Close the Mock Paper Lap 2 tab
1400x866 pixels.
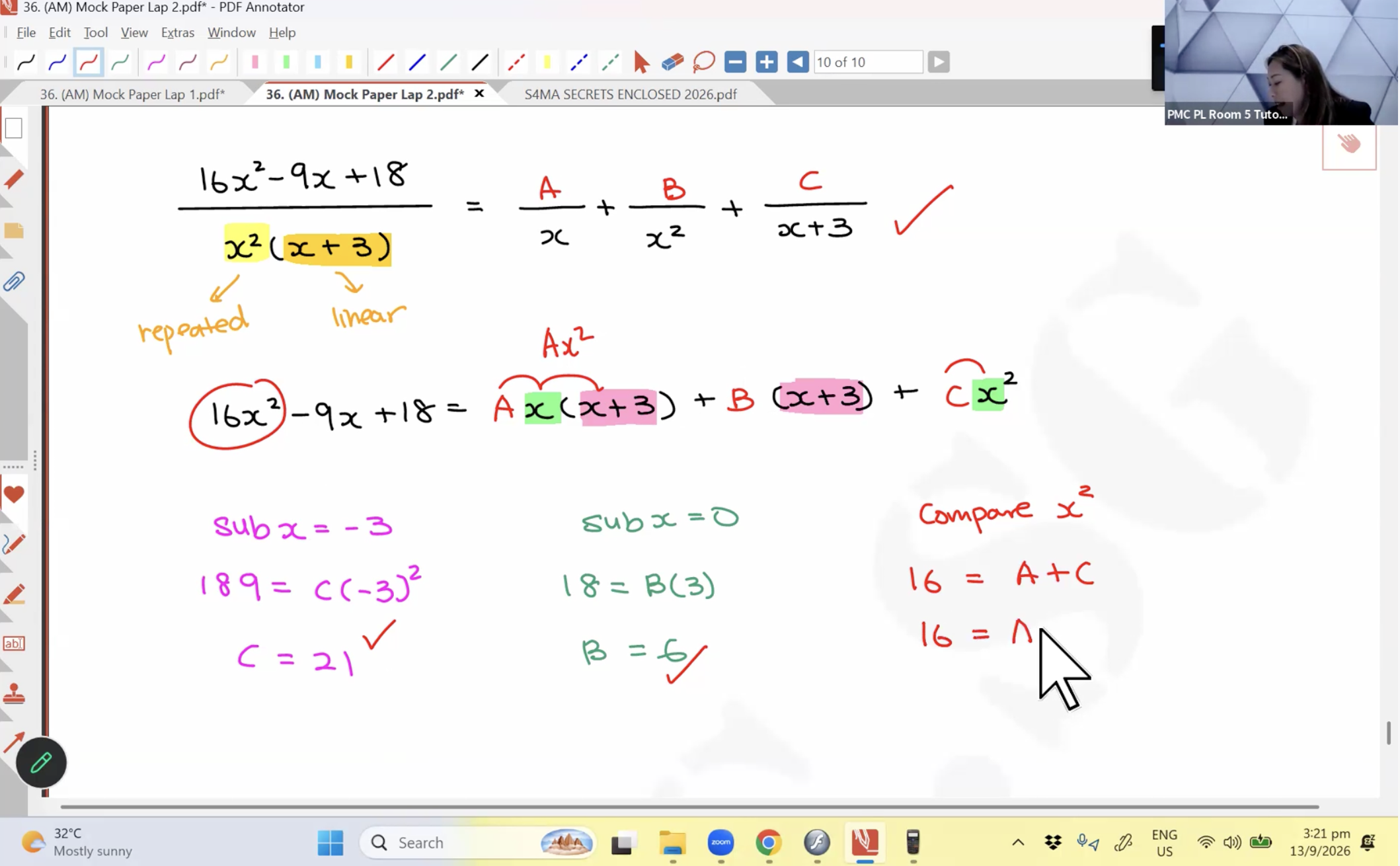pos(479,93)
